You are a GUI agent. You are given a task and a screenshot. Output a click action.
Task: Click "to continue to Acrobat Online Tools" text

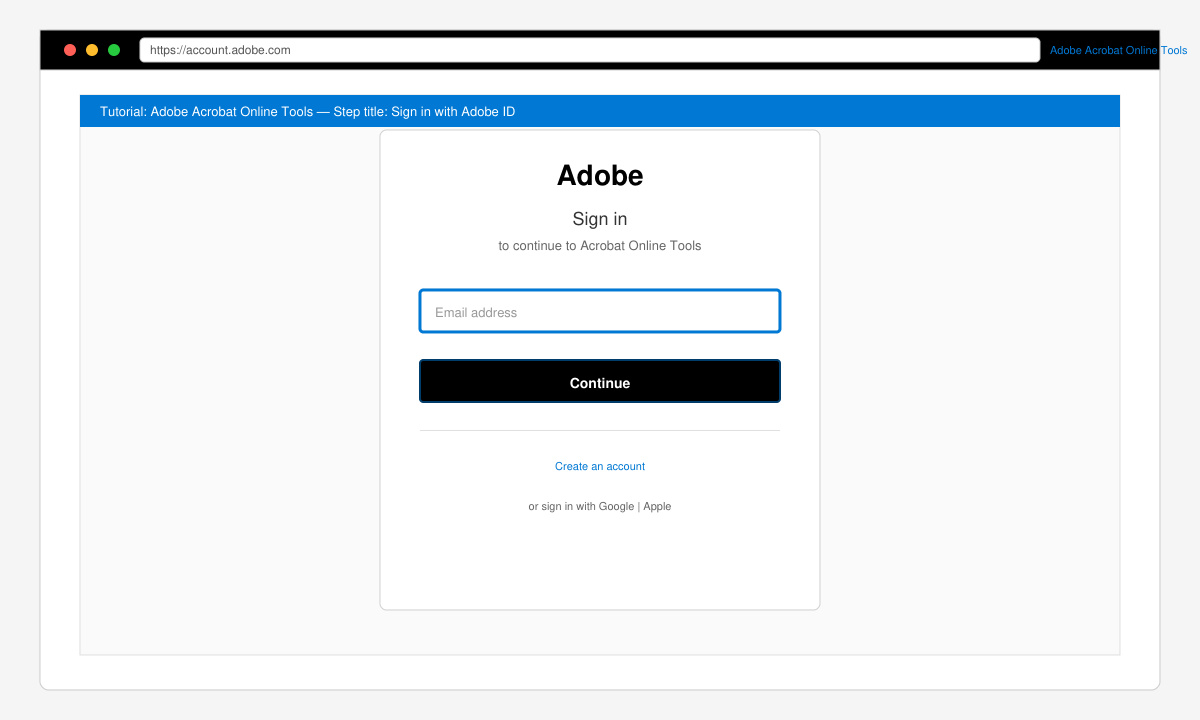click(x=600, y=246)
